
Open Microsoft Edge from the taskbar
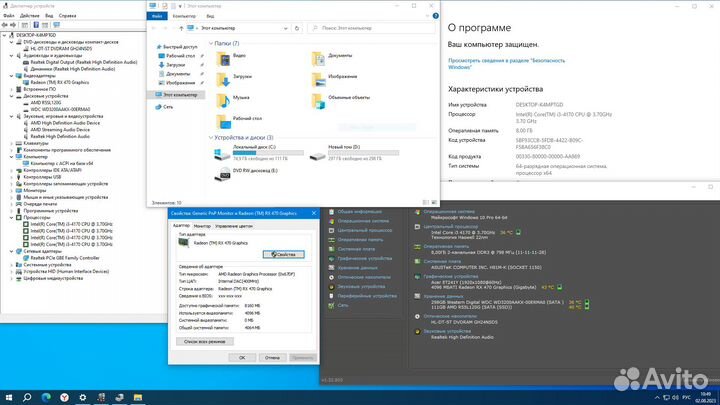(x=46, y=398)
